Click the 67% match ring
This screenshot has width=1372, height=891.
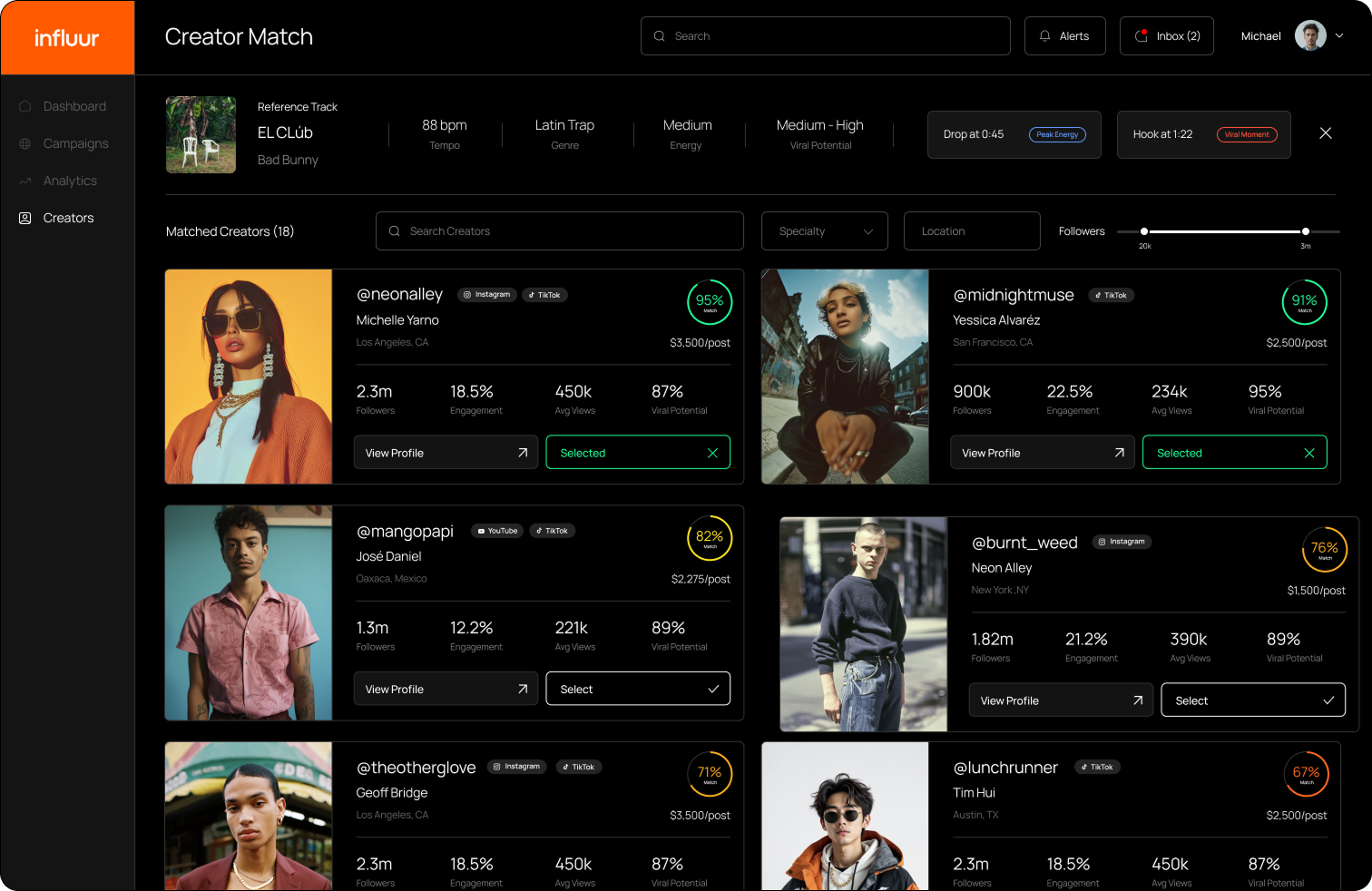pyautogui.click(x=1307, y=775)
